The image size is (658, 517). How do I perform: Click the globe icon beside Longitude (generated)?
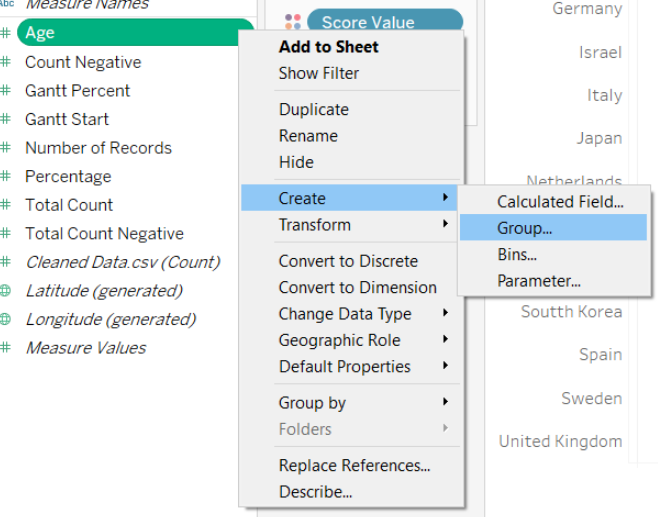(6, 320)
